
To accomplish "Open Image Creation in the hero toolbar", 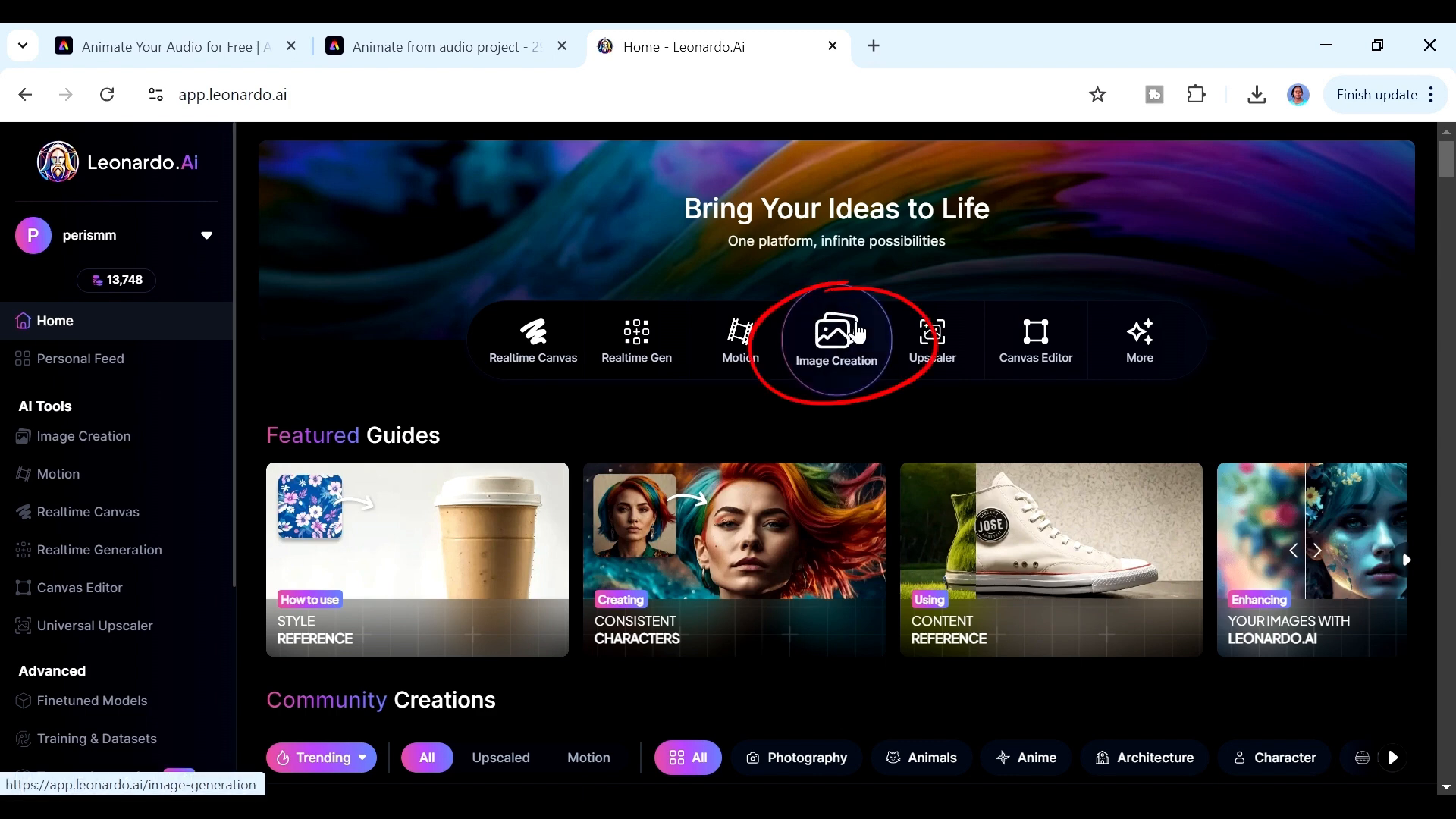I will coord(836,340).
